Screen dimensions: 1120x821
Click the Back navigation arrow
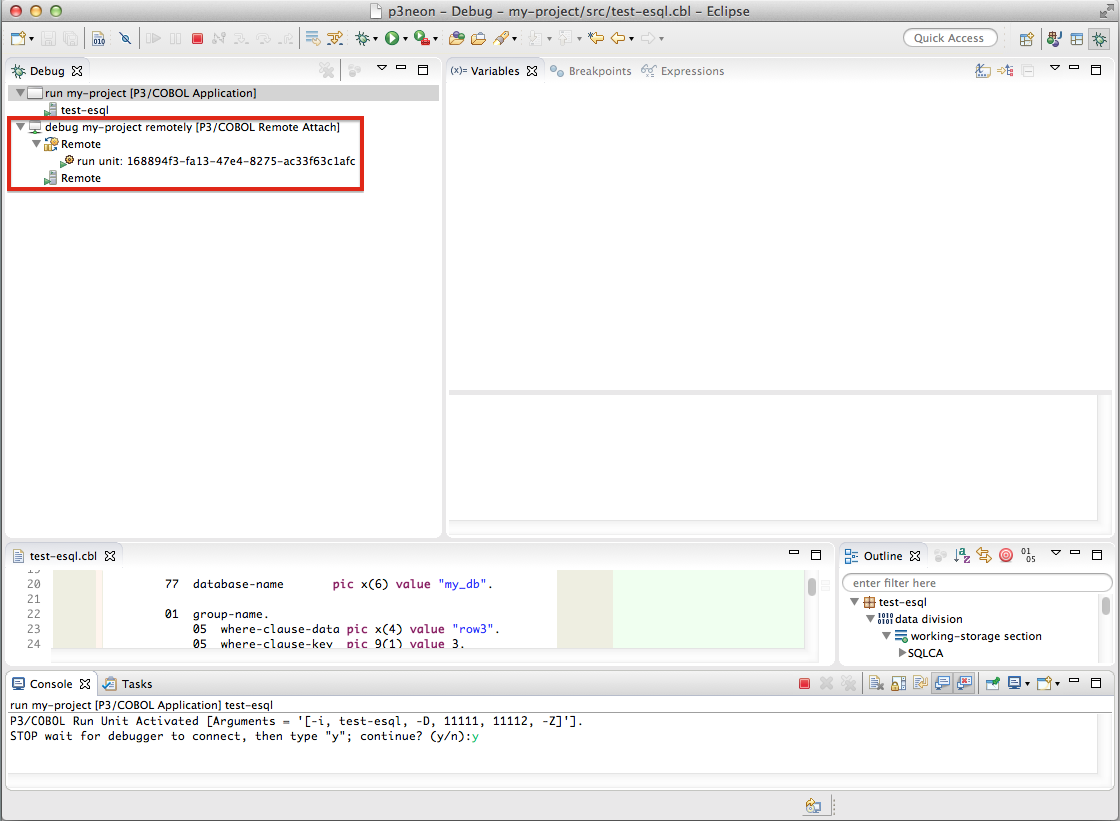tap(618, 39)
